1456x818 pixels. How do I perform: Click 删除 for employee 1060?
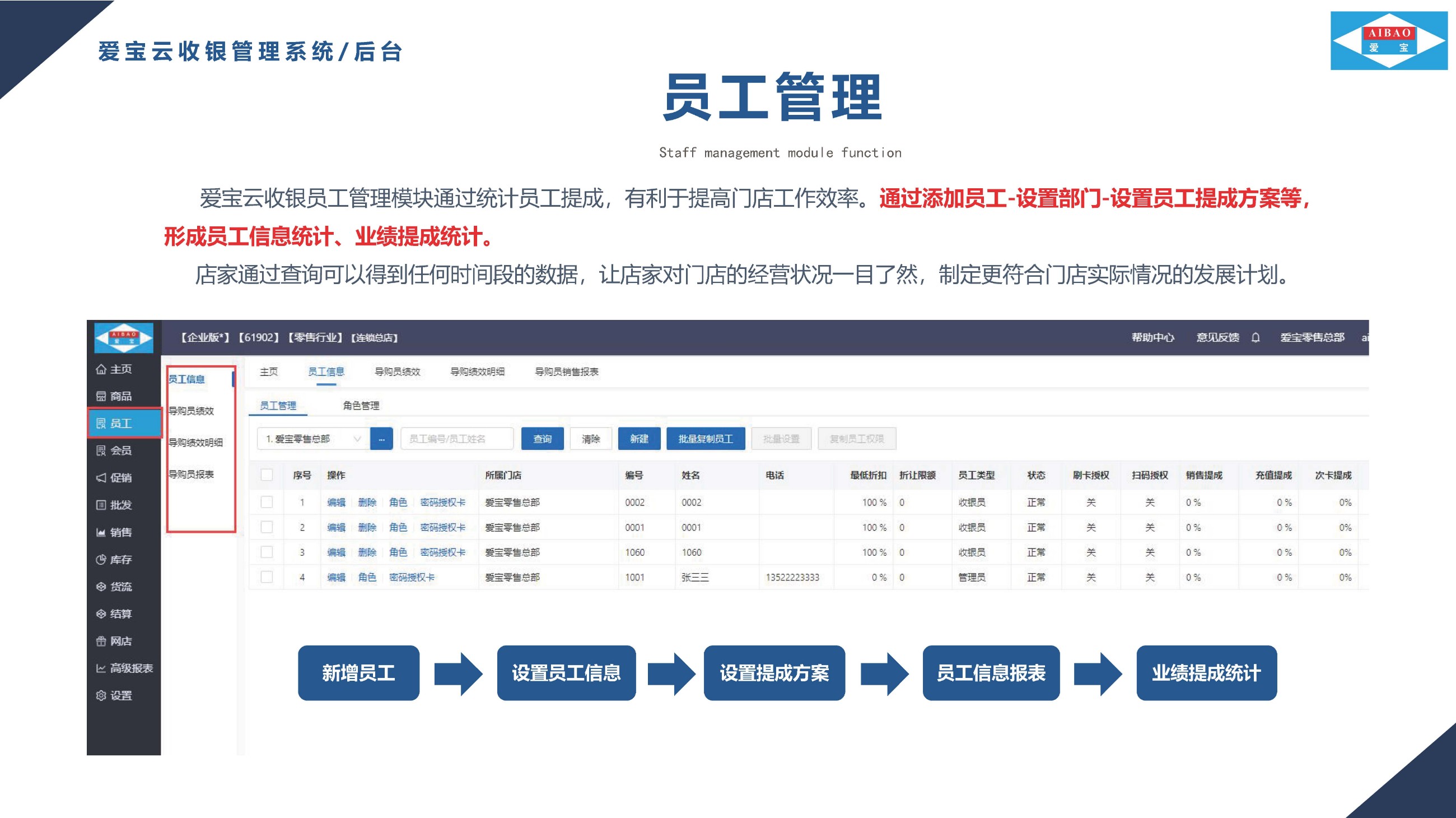pos(367,552)
